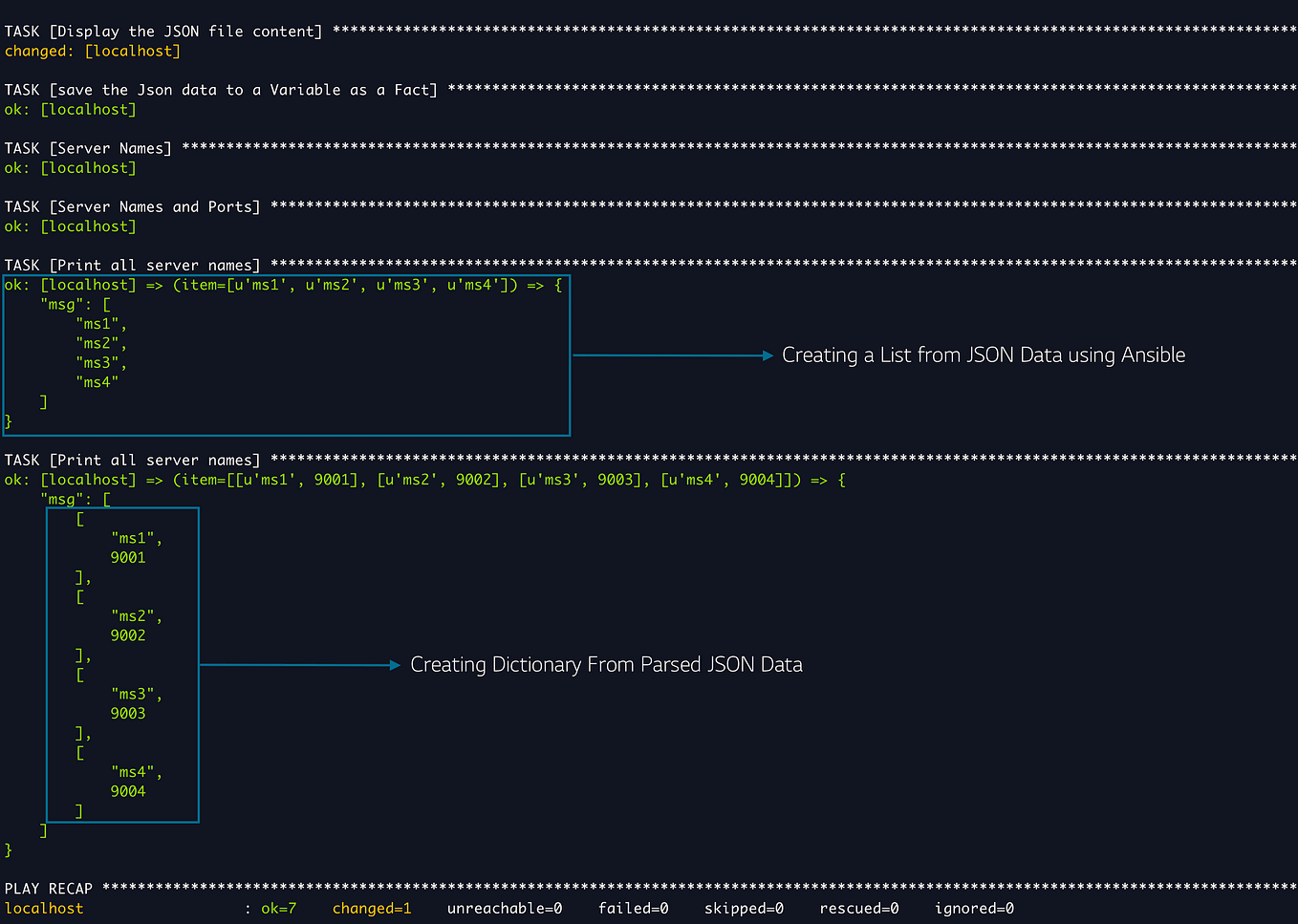1298x924 pixels.
Task: Click the annotation 'Creating a List from JSON Data using Ansible'
Action: [x=984, y=355]
